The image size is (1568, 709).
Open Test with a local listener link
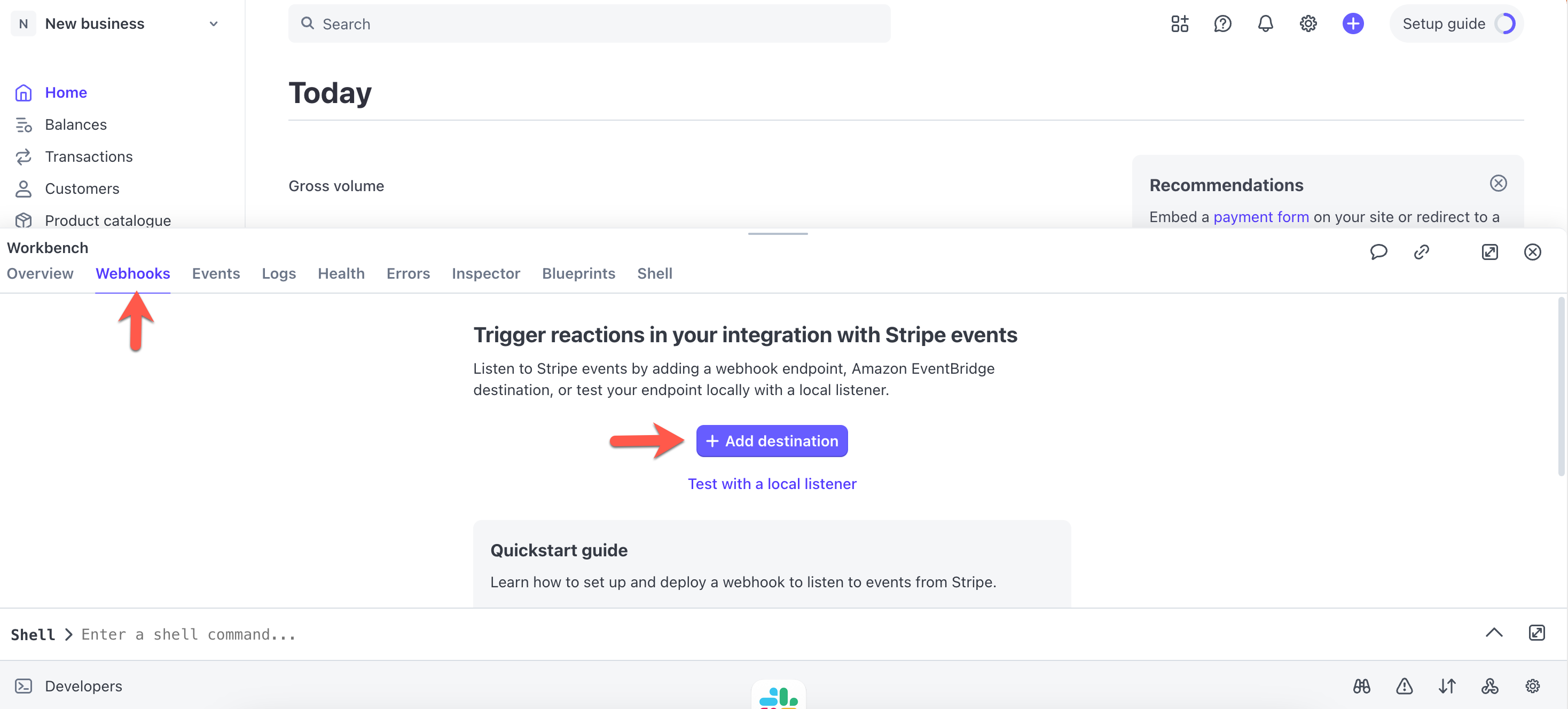771,483
